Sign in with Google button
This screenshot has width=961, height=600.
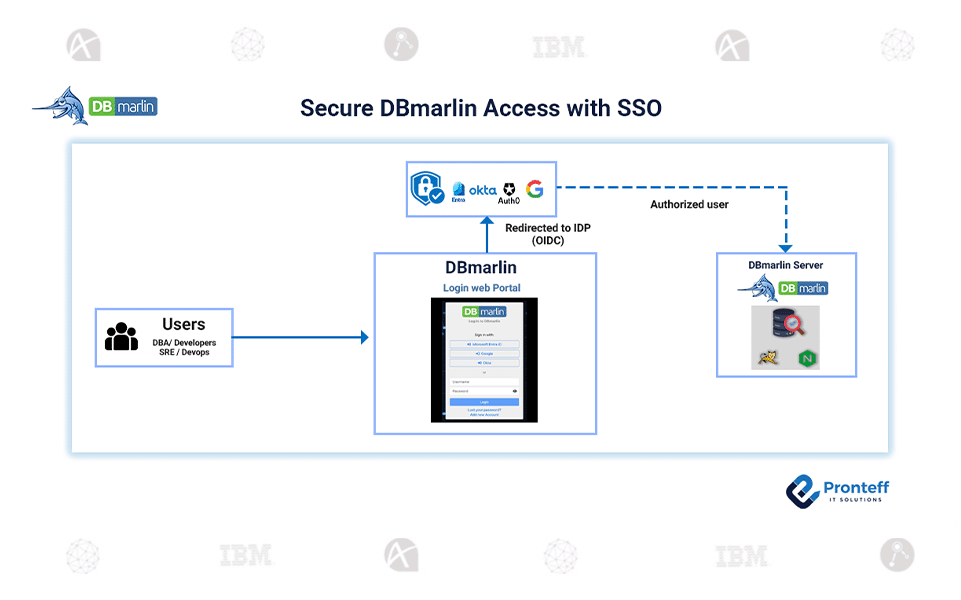coord(484,354)
